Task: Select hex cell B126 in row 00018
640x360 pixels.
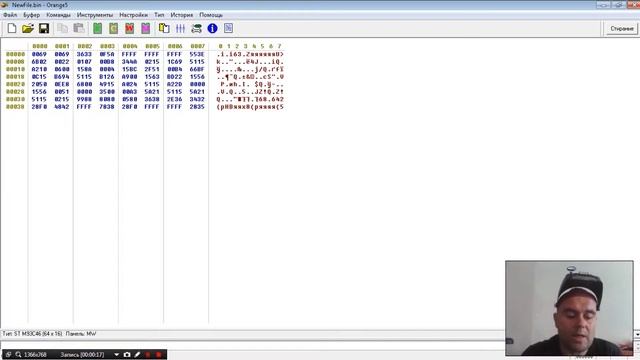Action: click(x=107, y=76)
